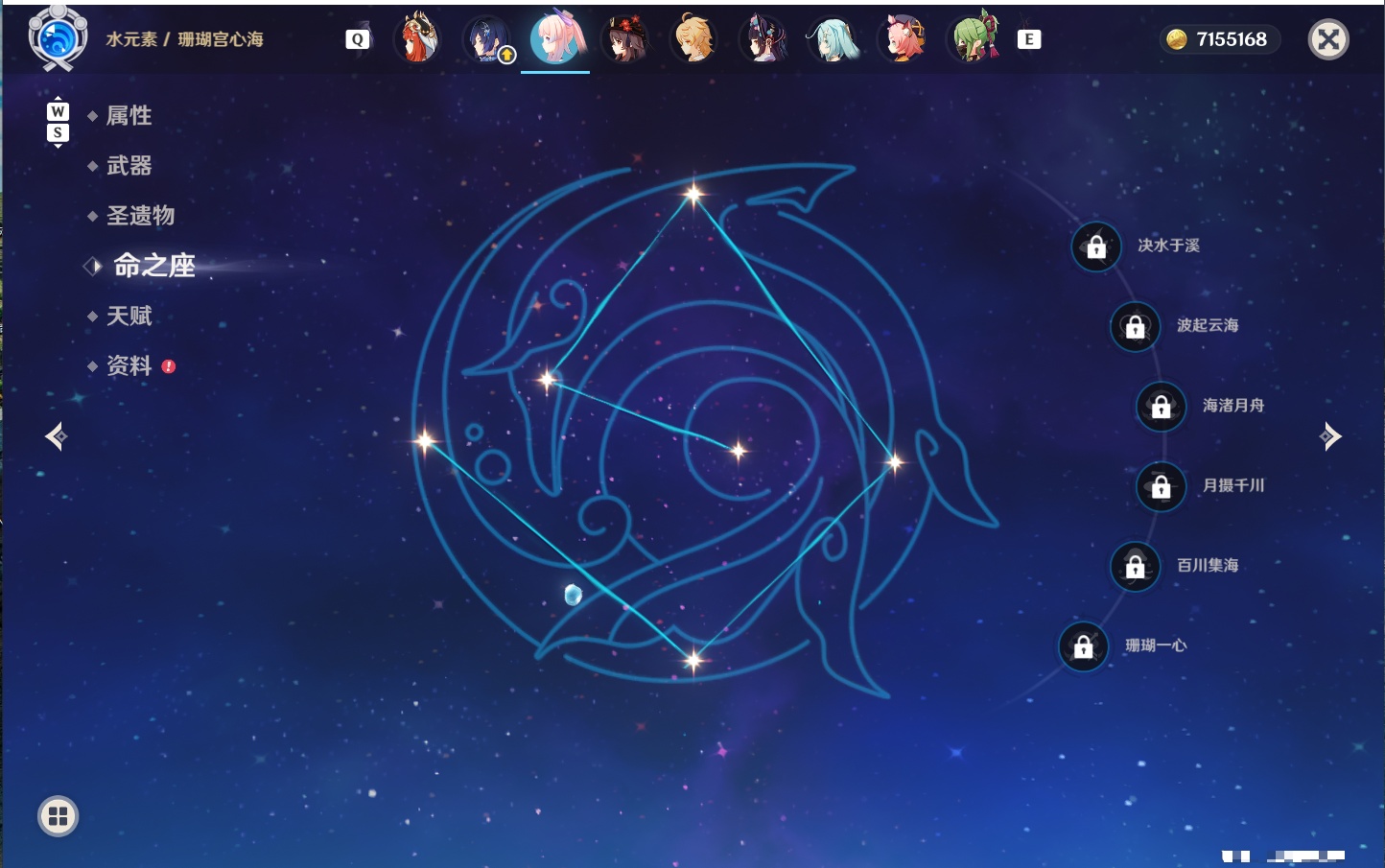1385x868 pixels.
Task: Click the glowing star at constellation center
Action: 738,450
